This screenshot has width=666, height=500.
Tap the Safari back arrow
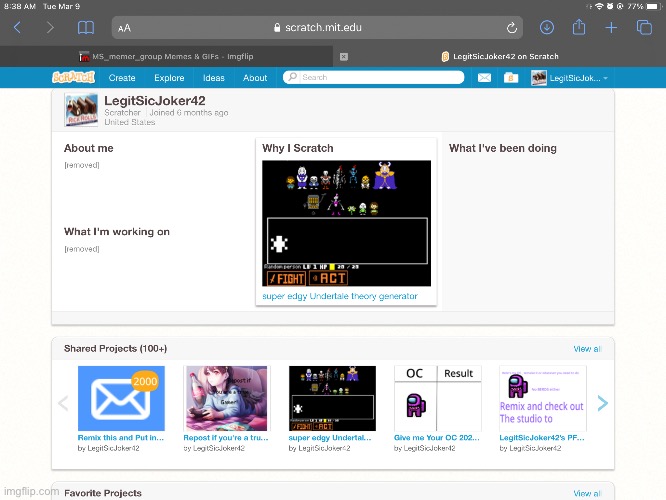[x=17, y=28]
